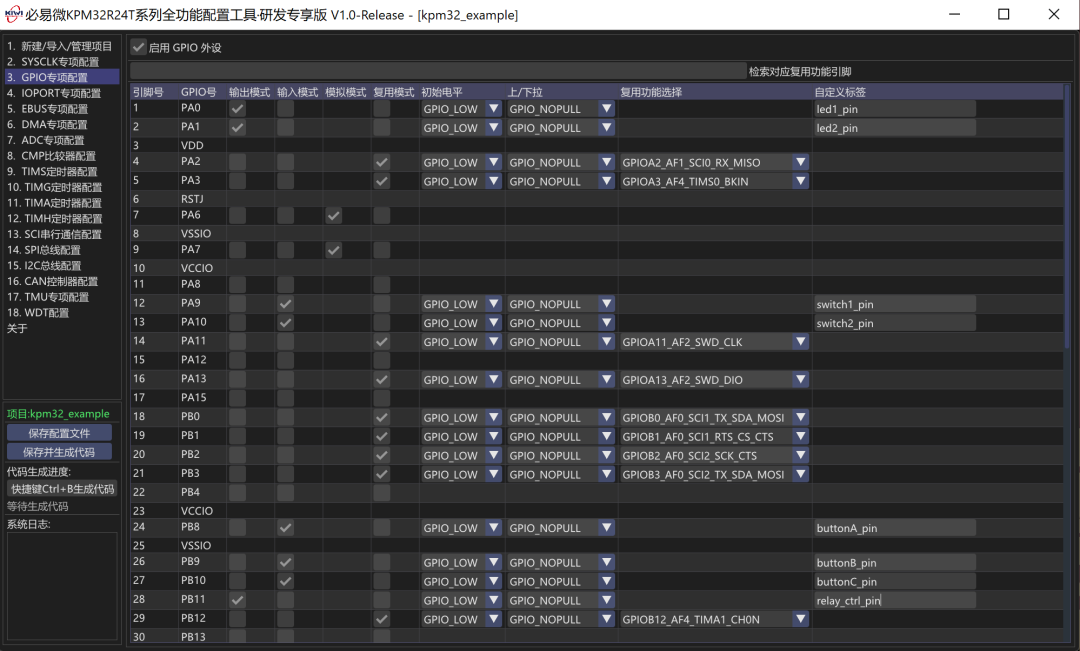Toggle input mode checkbox for PB10

point(285,581)
